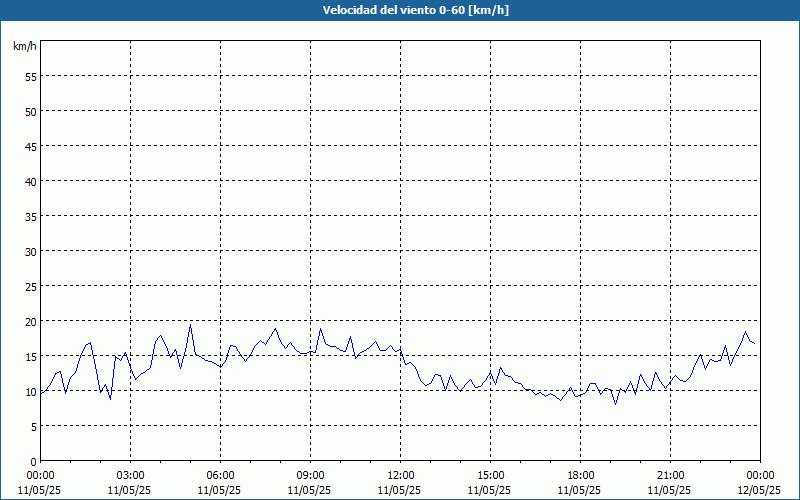
Task: Select the 30 y-axis tick label
Action: 30,251
